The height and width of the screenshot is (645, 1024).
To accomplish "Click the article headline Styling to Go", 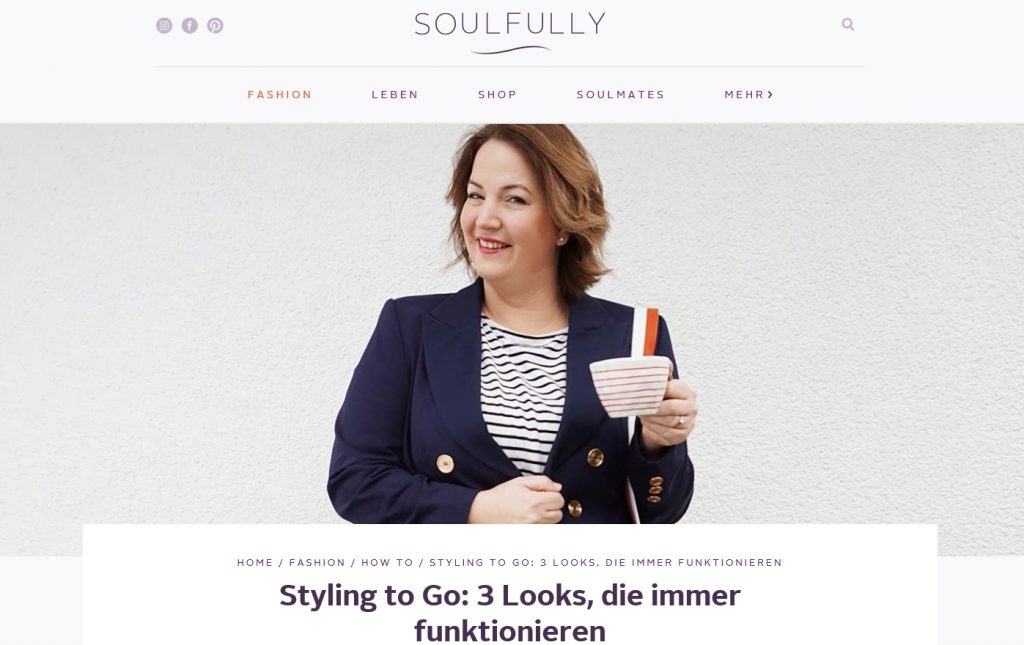I will (x=509, y=612).
